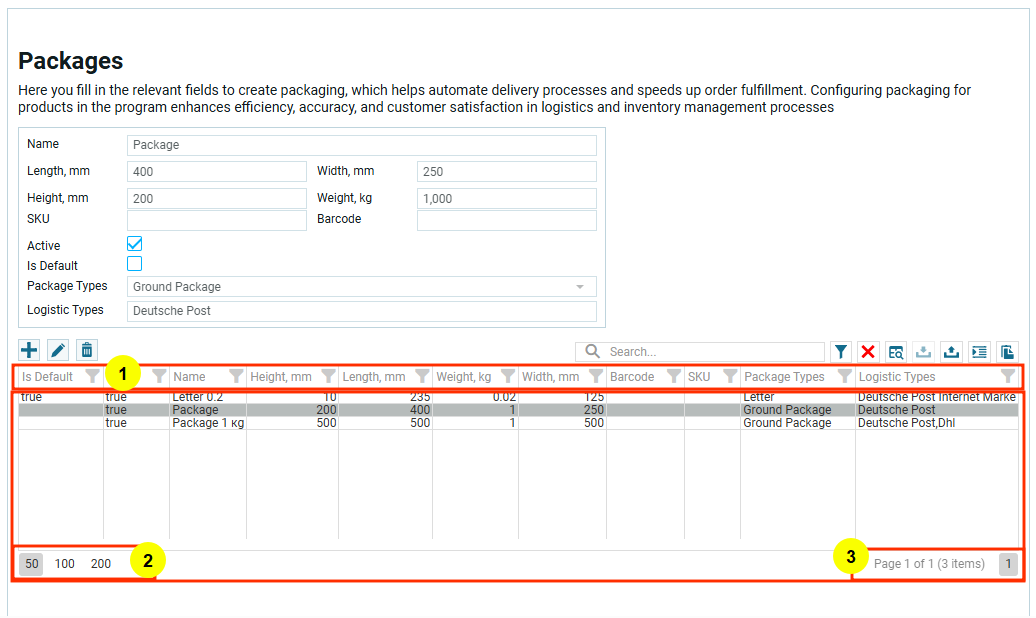The width and height of the screenshot is (1036, 618).
Task: Sort by the Package Types column header
Action: point(784,377)
